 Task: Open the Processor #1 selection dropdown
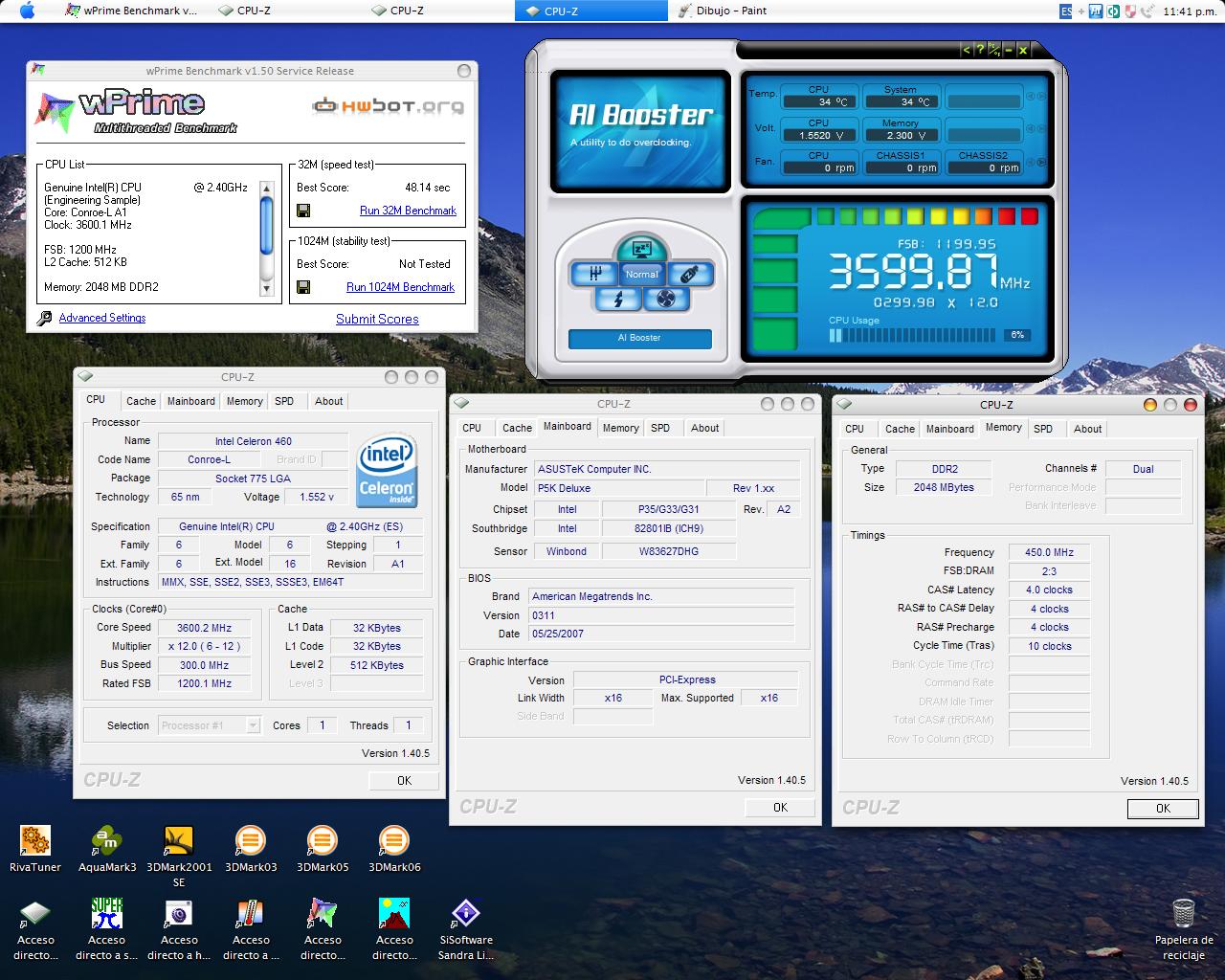pos(210,725)
